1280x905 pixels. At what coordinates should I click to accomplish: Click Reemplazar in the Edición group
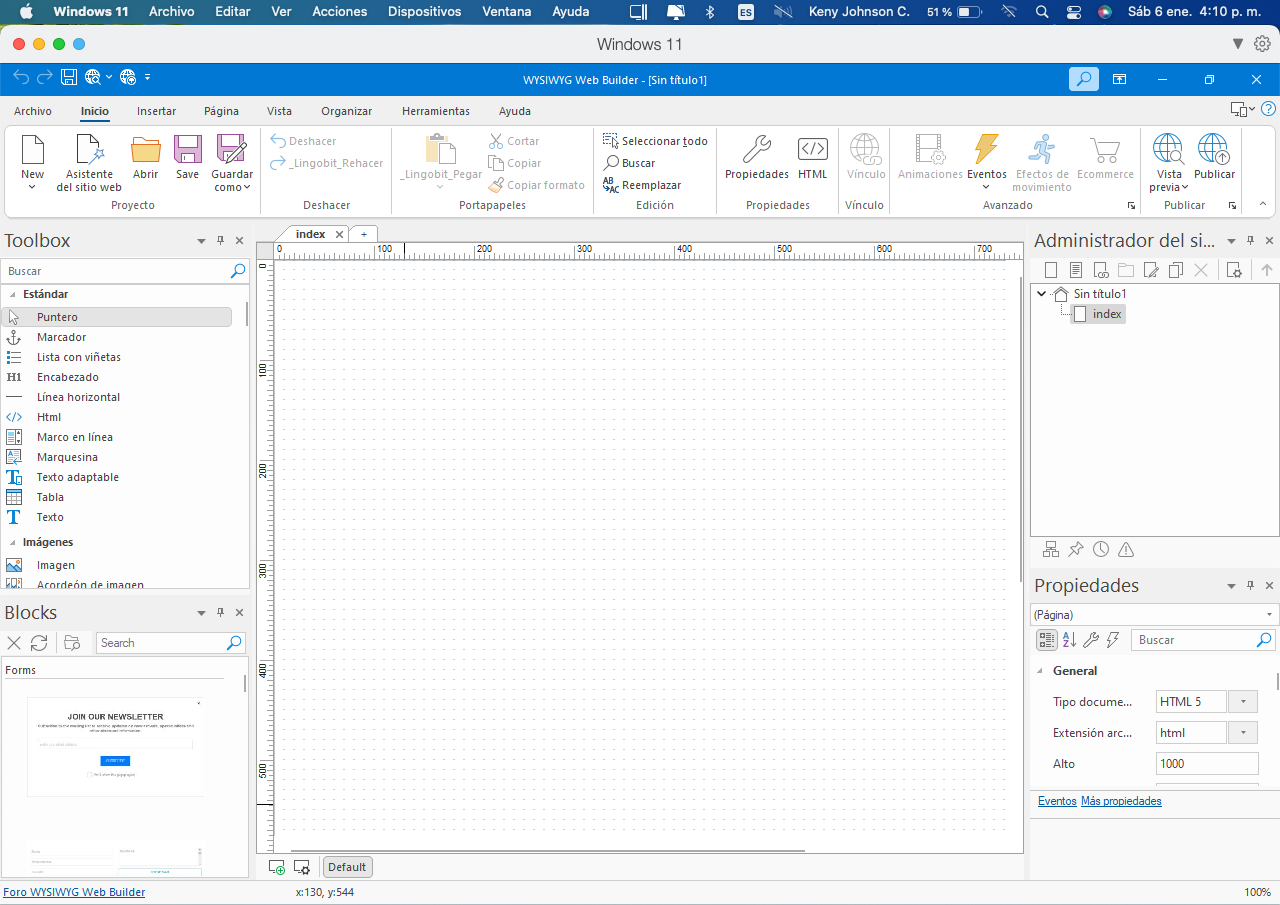[x=642, y=185]
